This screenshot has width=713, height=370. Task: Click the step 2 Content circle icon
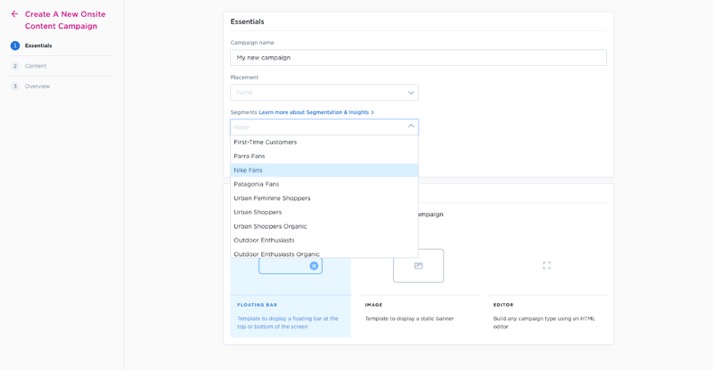(x=15, y=66)
